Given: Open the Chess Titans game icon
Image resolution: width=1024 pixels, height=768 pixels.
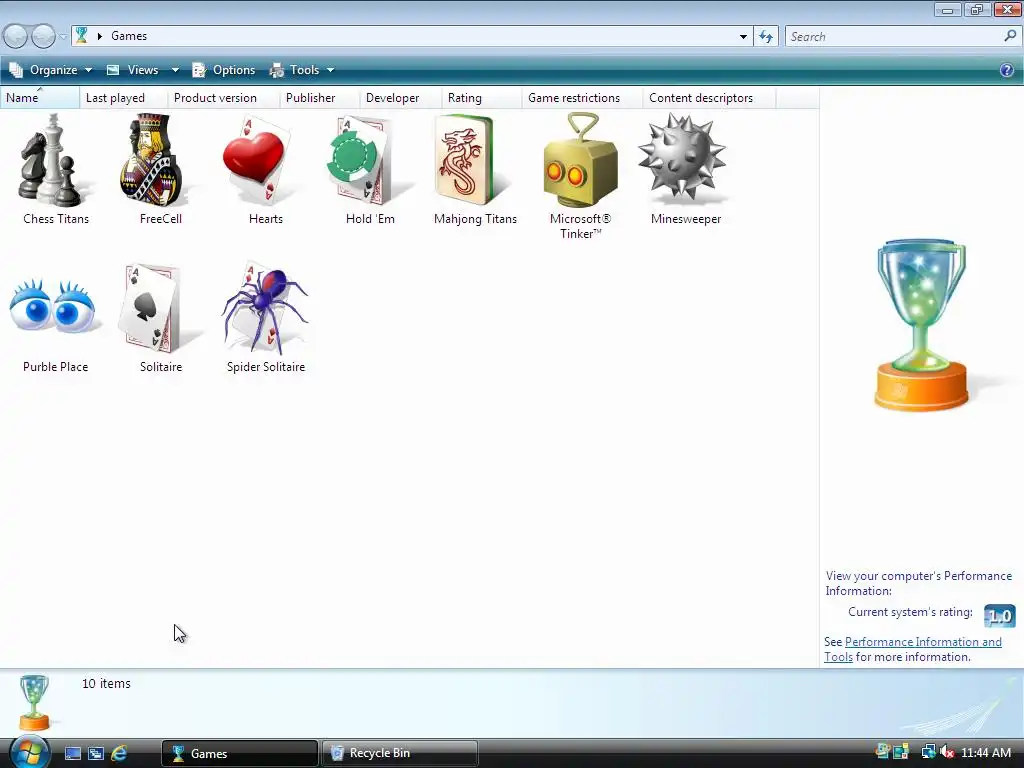Looking at the screenshot, I should pyautogui.click(x=52, y=160).
